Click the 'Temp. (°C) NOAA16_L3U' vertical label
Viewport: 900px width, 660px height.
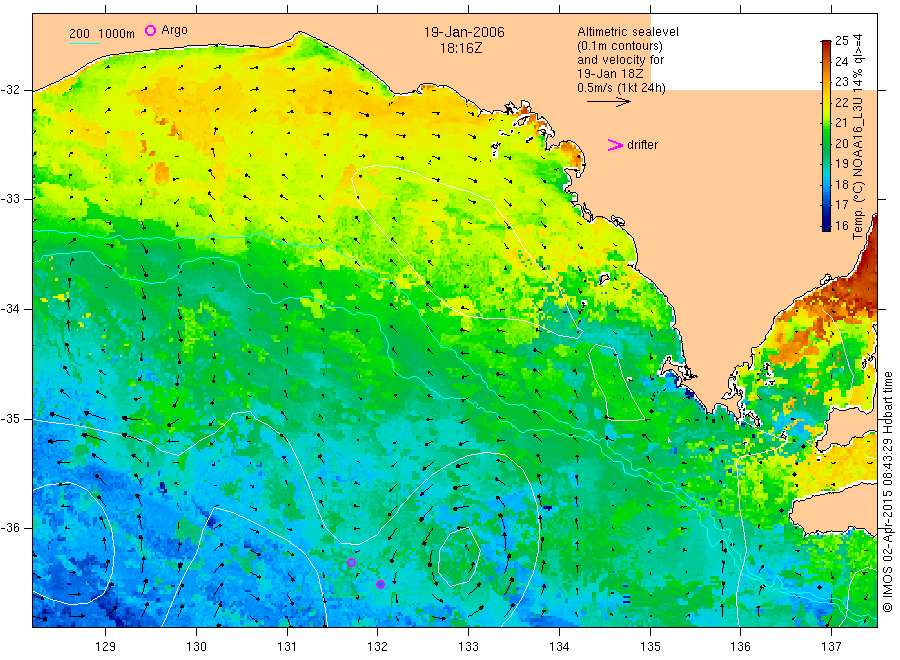pos(858,168)
